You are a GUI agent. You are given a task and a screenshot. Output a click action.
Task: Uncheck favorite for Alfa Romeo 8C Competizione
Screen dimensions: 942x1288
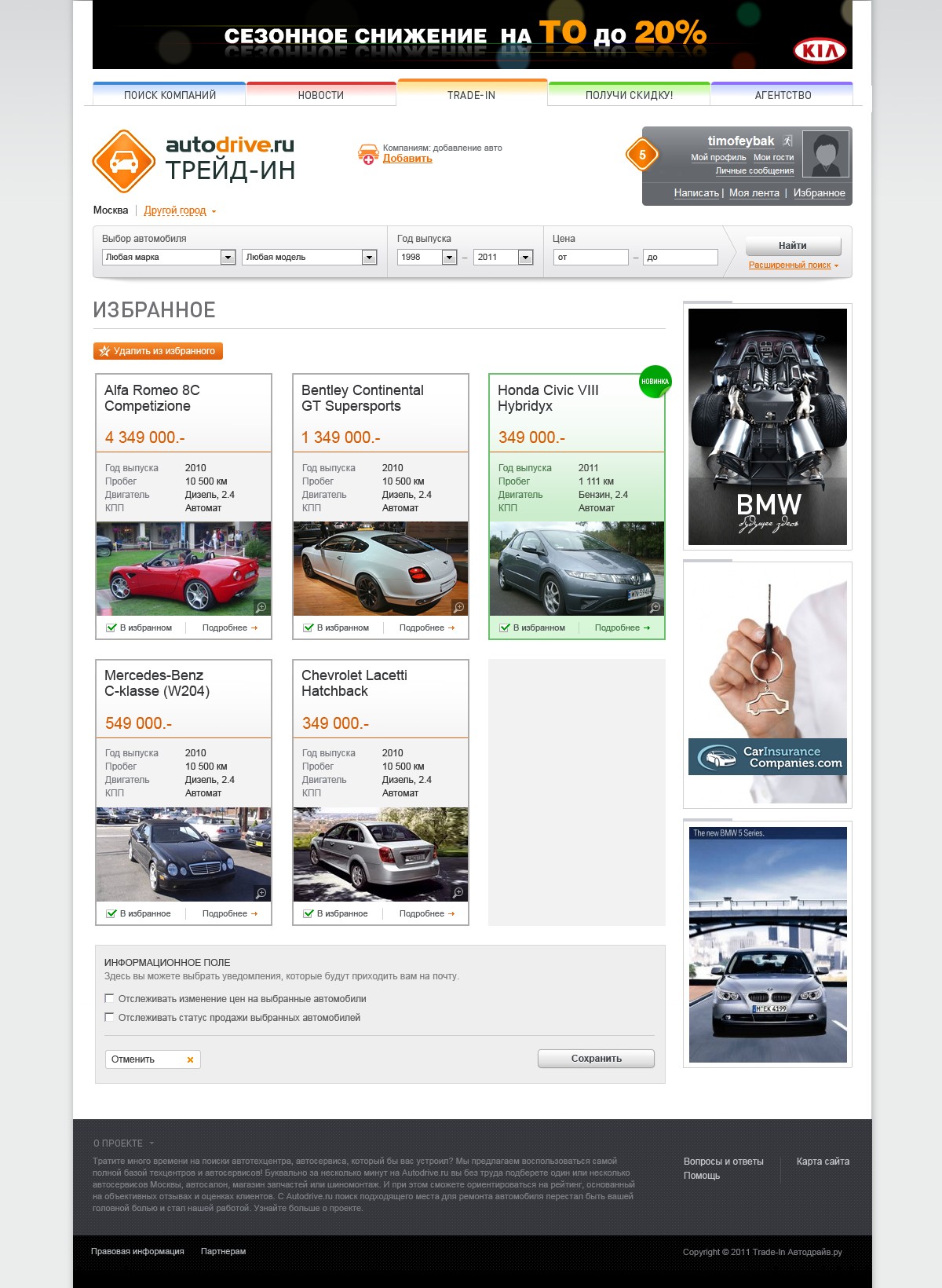[x=111, y=628]
